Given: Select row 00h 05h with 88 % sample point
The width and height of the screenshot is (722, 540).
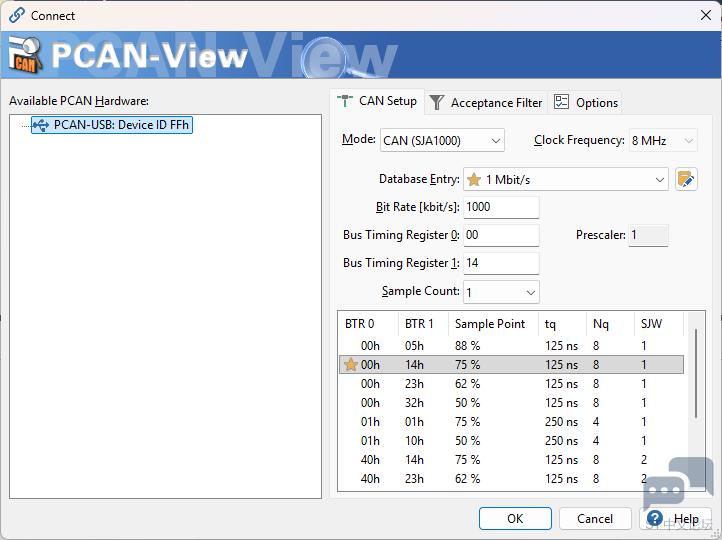Looking at the screenshot, I should 511,346.
